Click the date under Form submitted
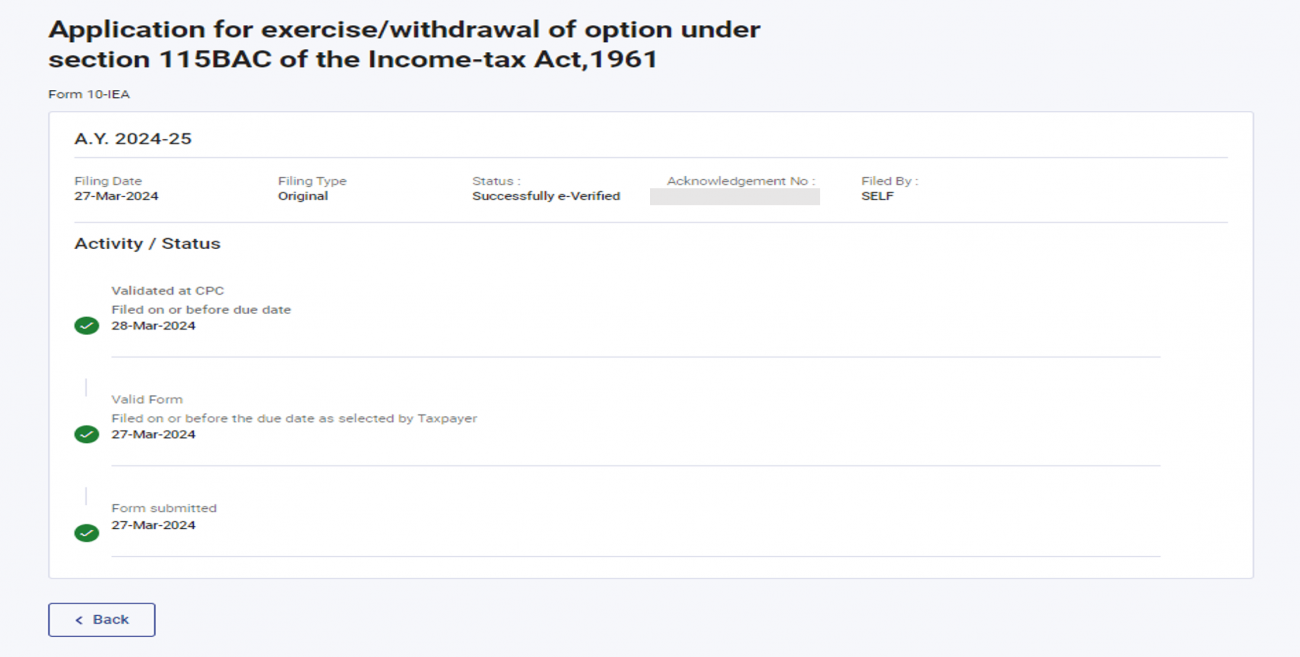This screenshot has width=1300, height=657. (x=153, y=525)
